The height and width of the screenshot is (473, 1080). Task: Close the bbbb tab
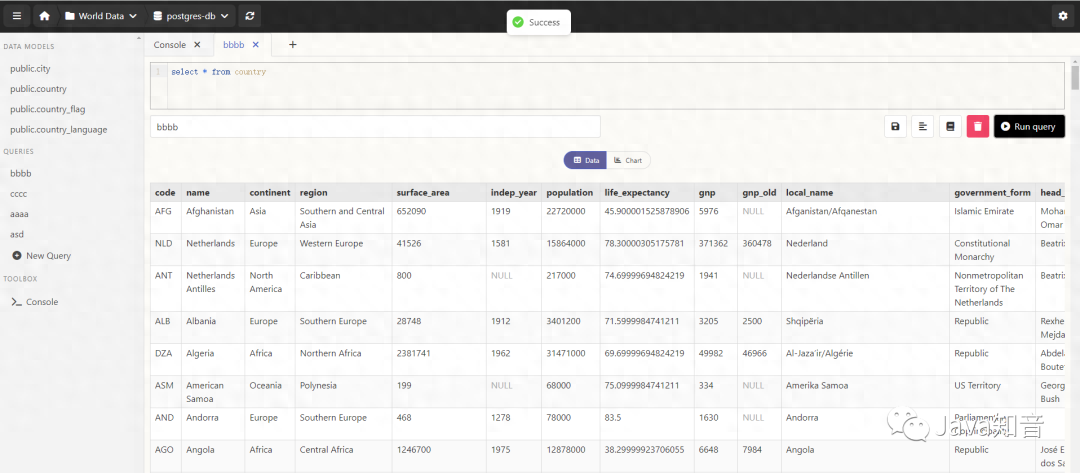tap(256, 45)
